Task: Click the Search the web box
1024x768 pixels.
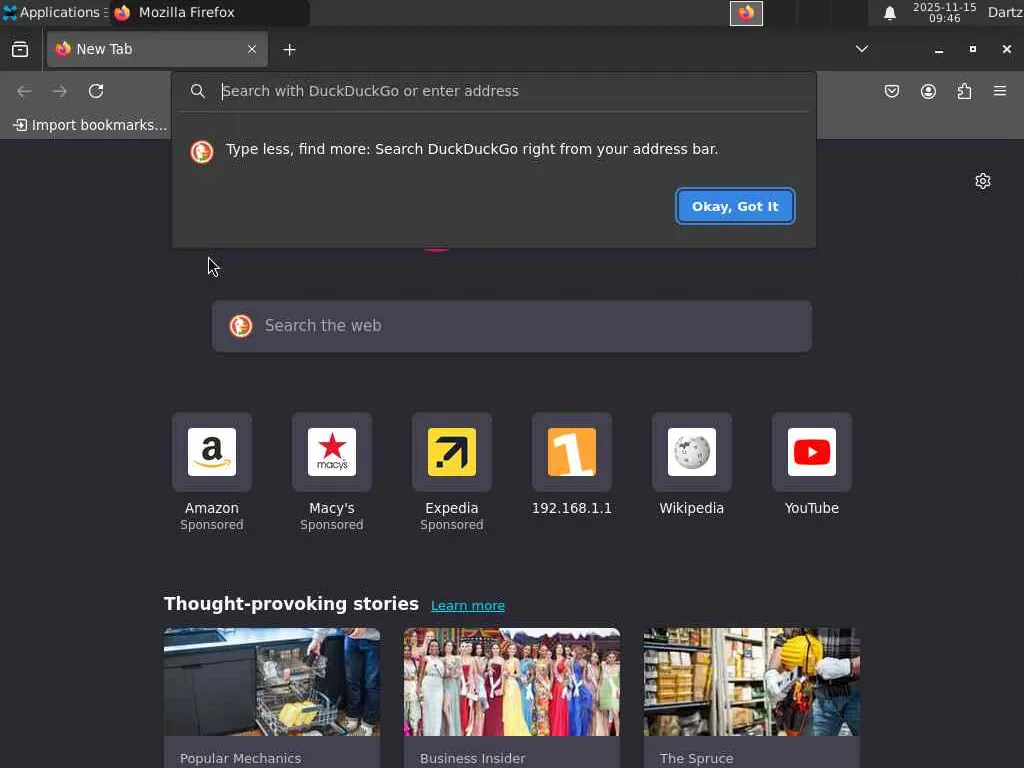Action: click(x=512, y=326)
